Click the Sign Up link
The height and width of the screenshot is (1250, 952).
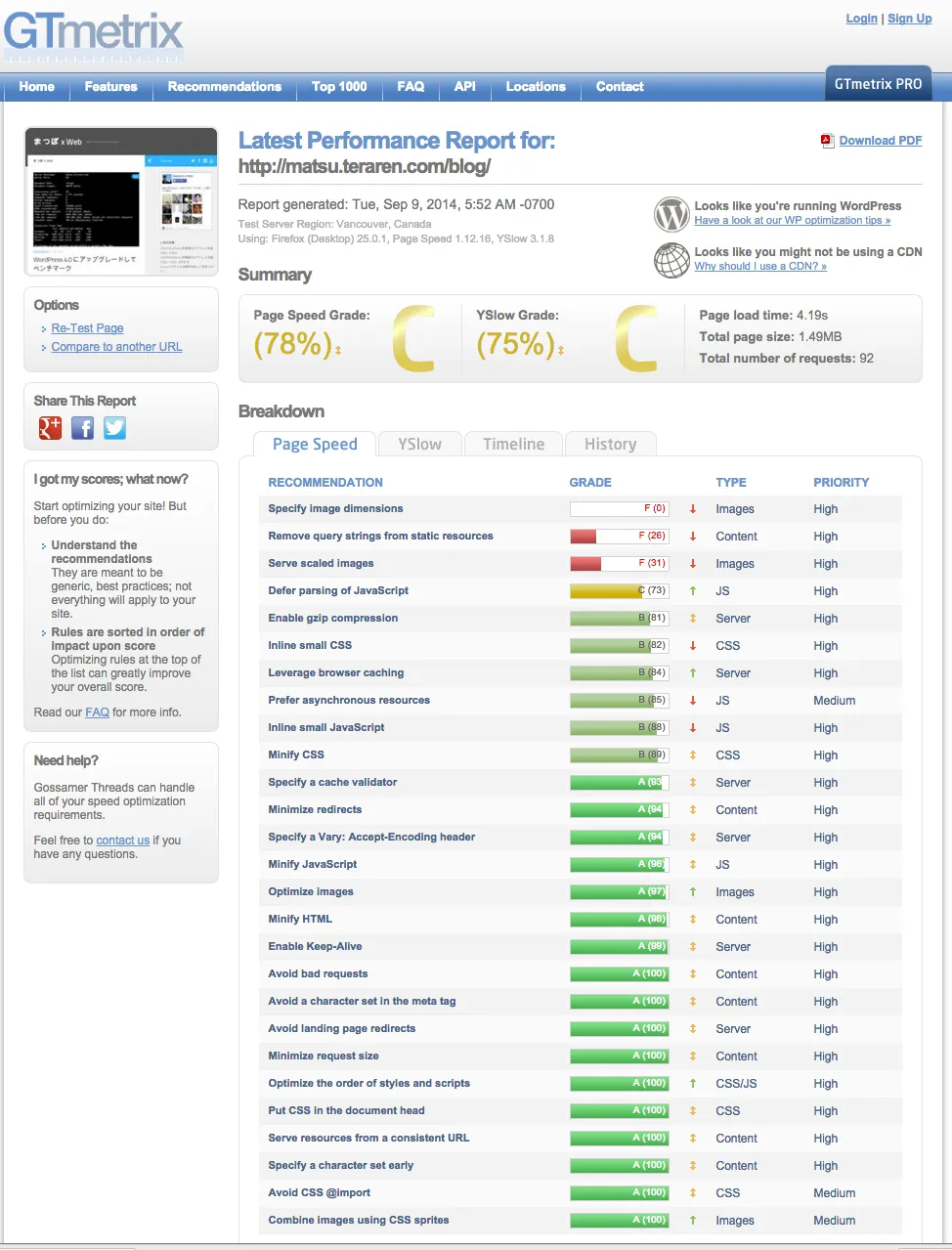[x=909, y=19]
